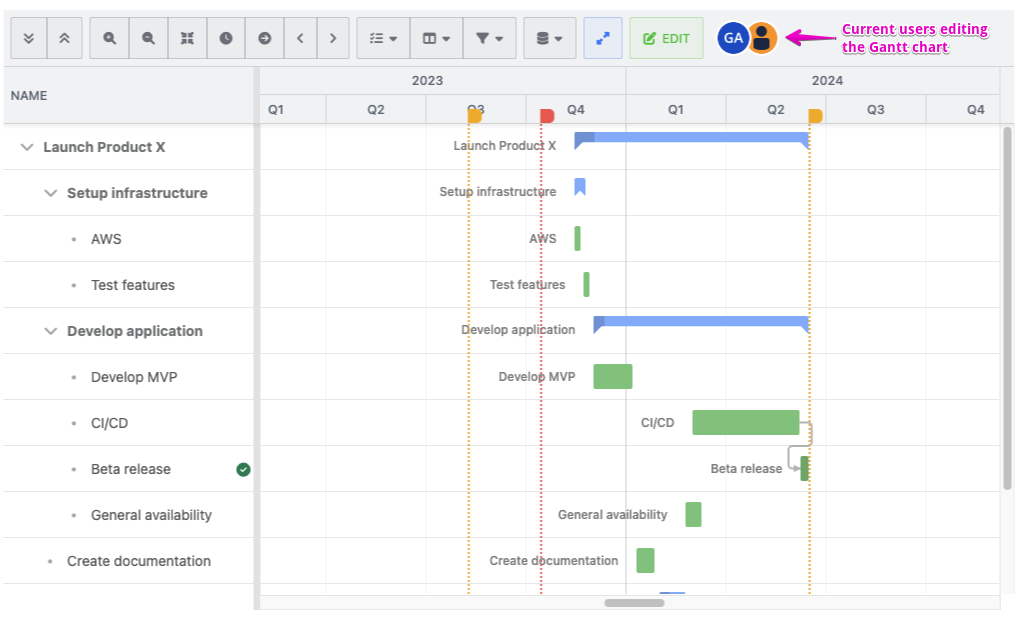Viewport: 1028px width, 626px height.
Task: Collapse all rows in the Gantt chart
Action: 65,38
